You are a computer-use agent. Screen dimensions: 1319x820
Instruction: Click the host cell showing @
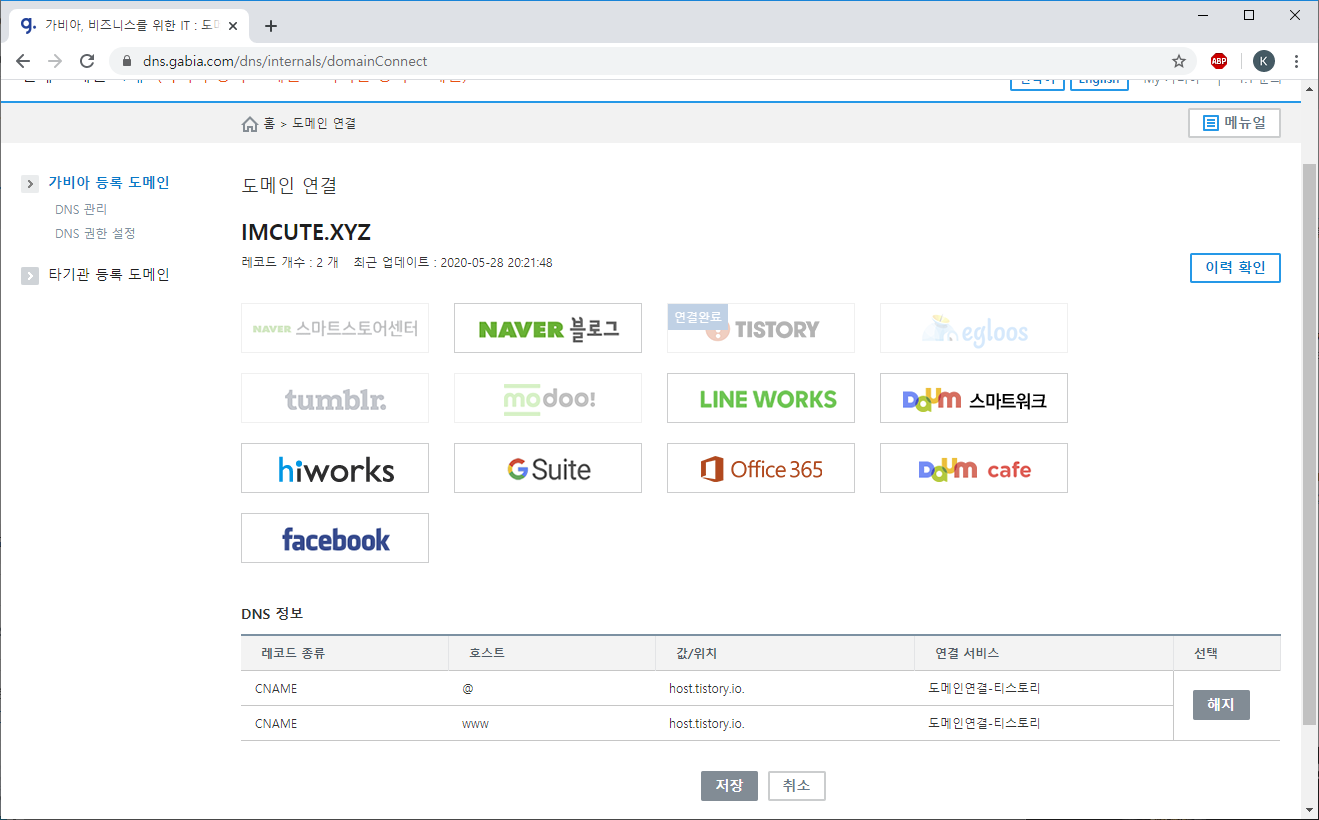click(x=467, y=689)
